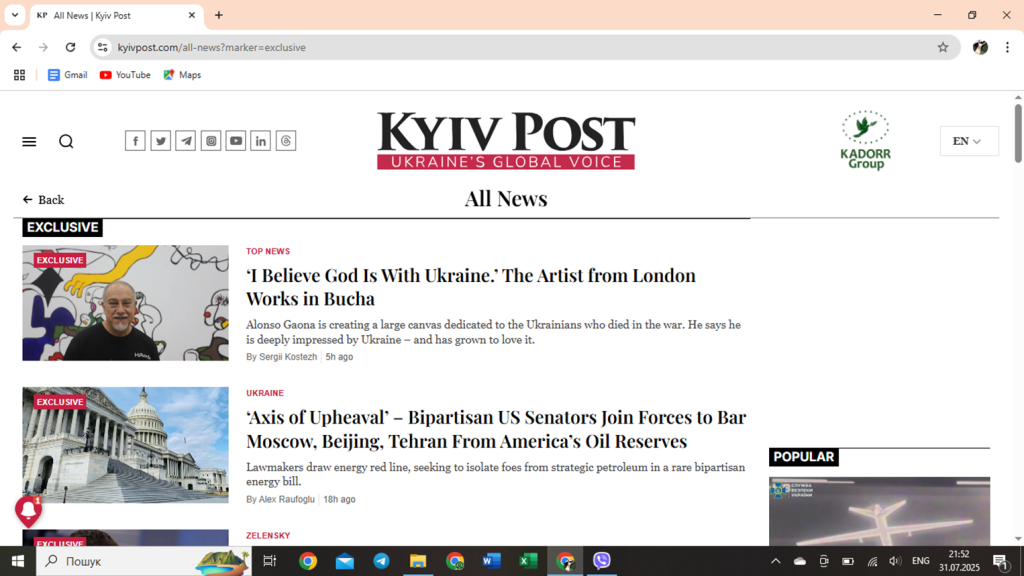Open the volume control in tray
Viewport: 1024px width, 576px height.
pos(895,561)
